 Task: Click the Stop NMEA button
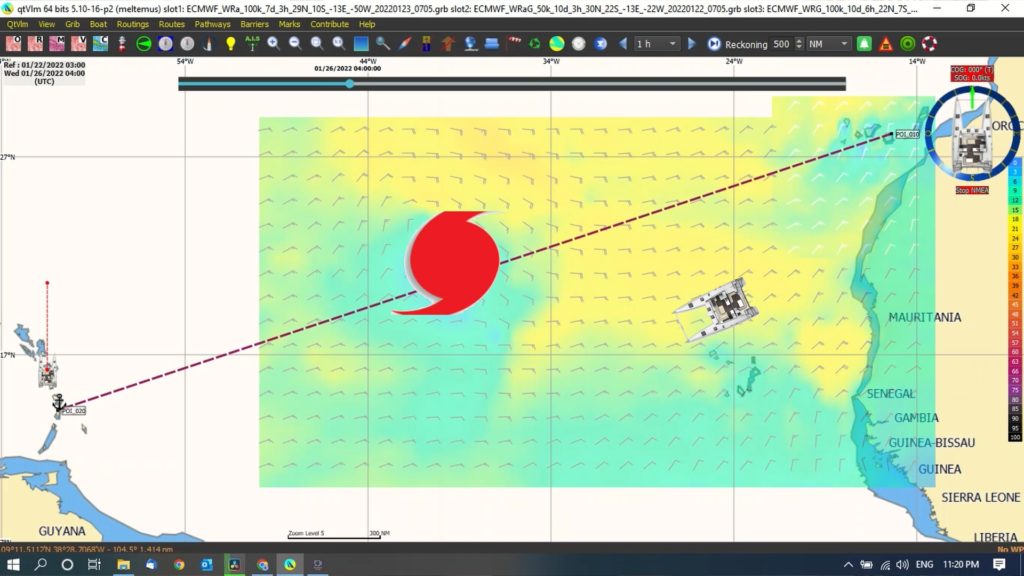973,190
